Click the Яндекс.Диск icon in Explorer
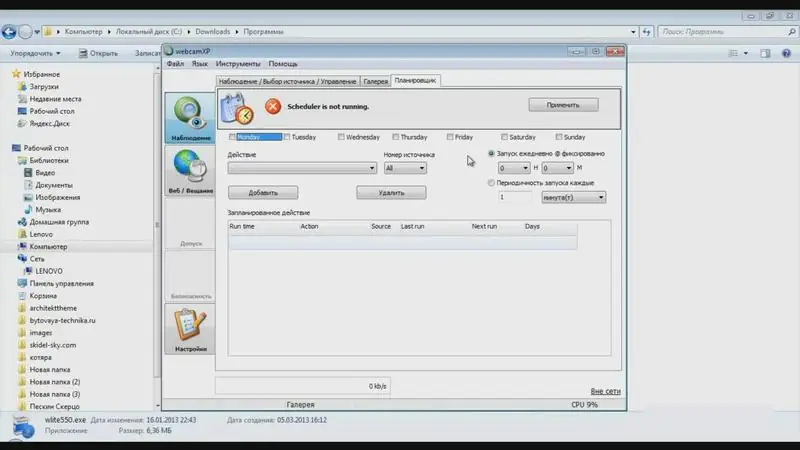This screenshot has height=450, width=800. pos(22,123)
